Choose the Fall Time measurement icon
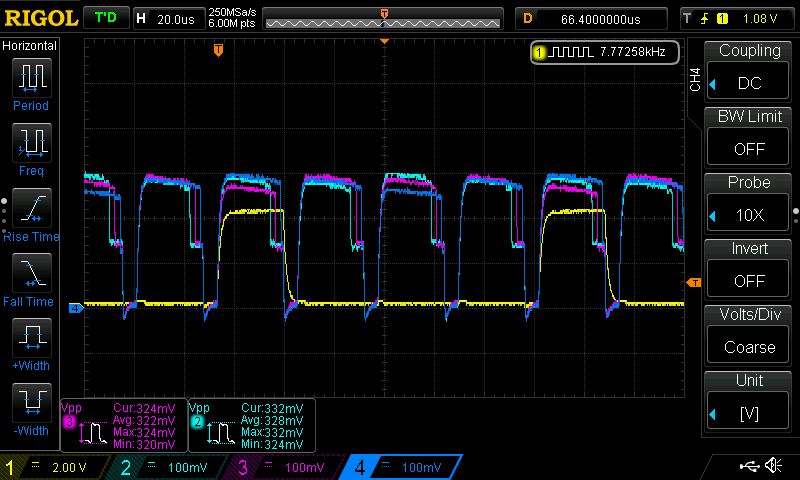 pos(34,273)
